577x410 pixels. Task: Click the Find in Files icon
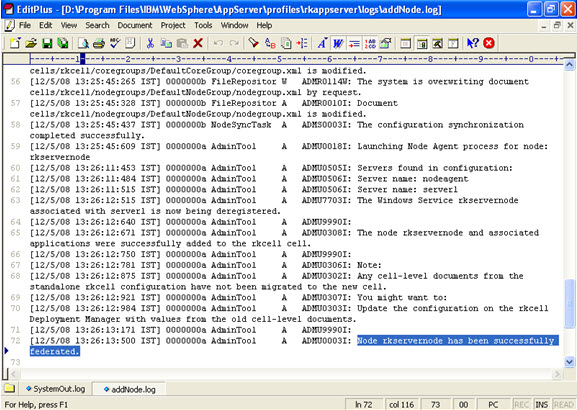tap(286, 43)
